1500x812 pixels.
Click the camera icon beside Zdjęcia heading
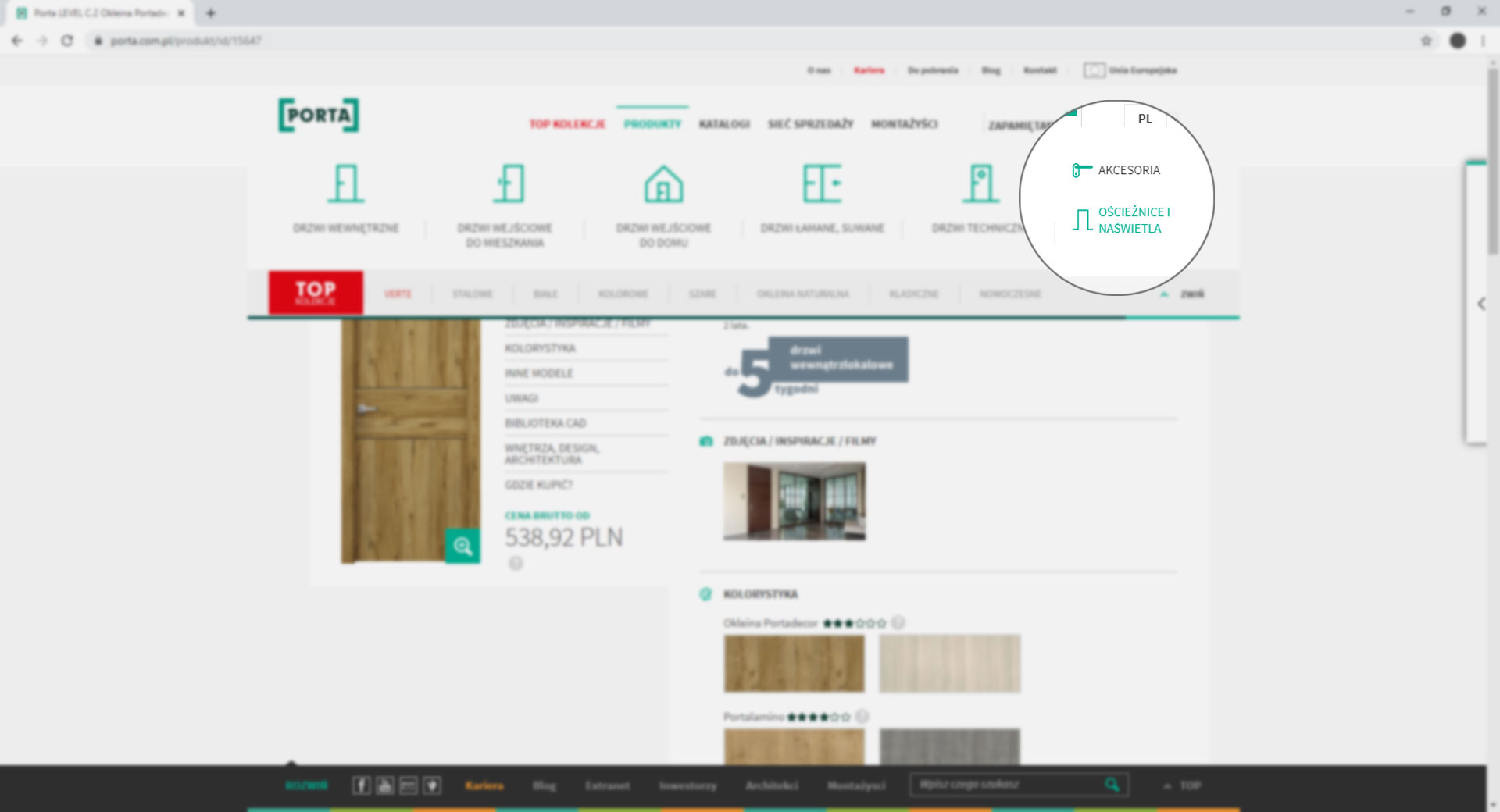click(706, 442)
